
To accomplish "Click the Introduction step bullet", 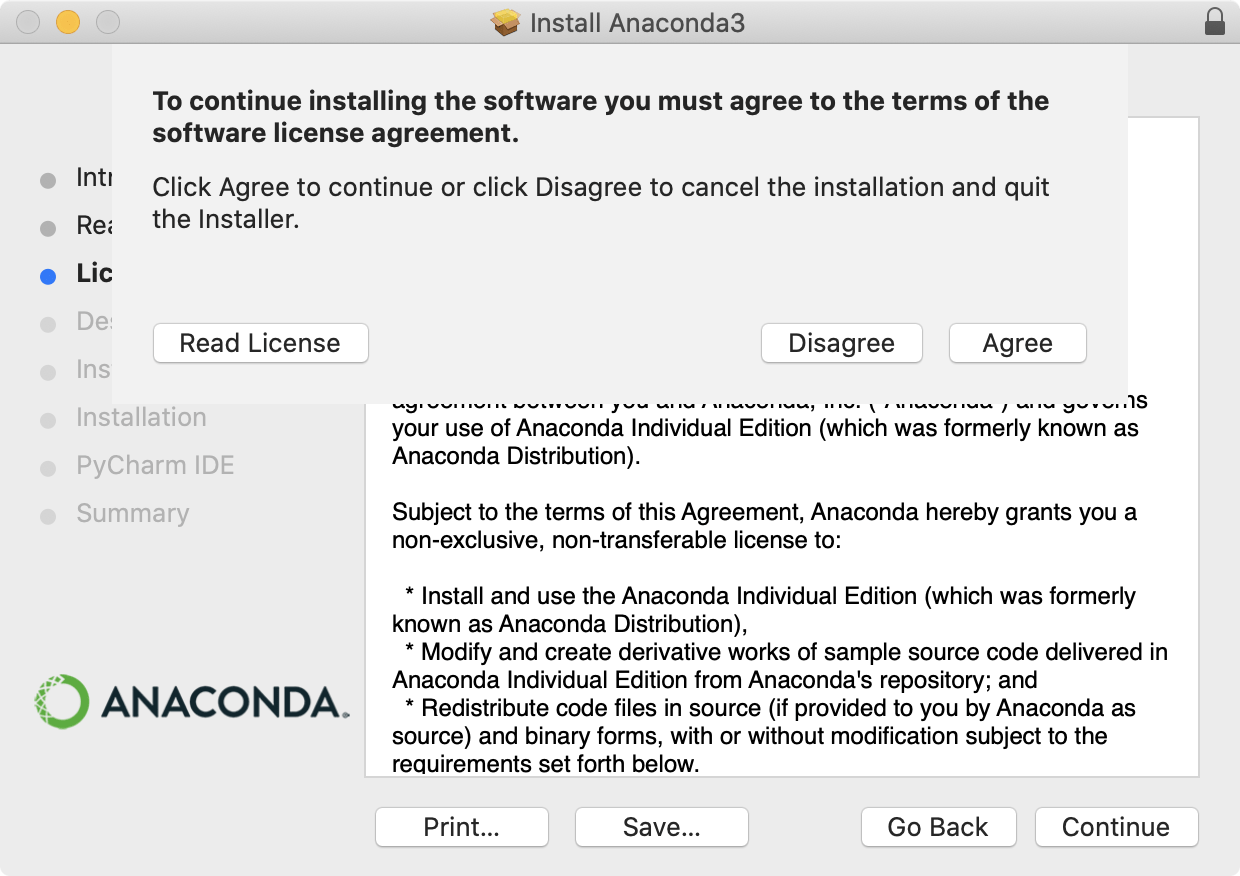I will (48, 181).
